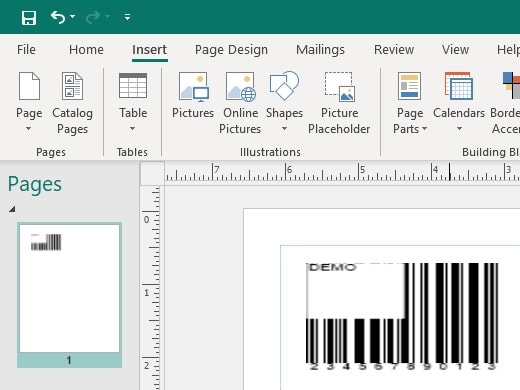Image resolution: width=520 pixels, height=390 pixels.
Task: Click the Page Parts icon
Action: coord(410,86)
